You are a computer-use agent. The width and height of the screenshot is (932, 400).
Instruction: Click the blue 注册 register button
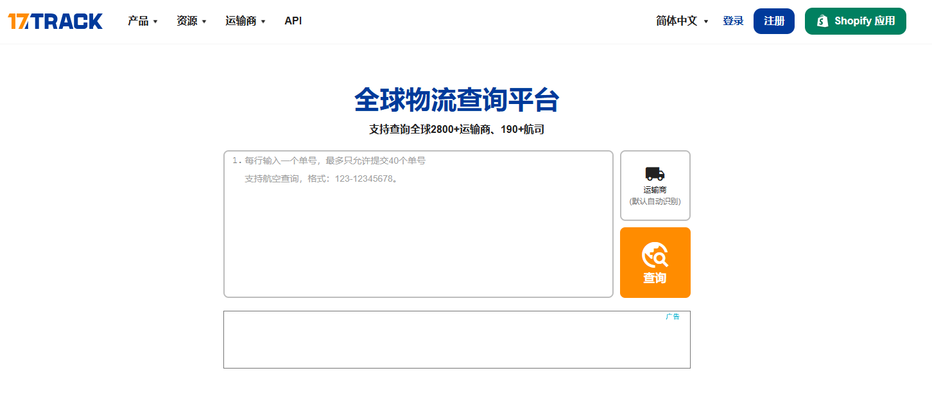tap(774, 21)
